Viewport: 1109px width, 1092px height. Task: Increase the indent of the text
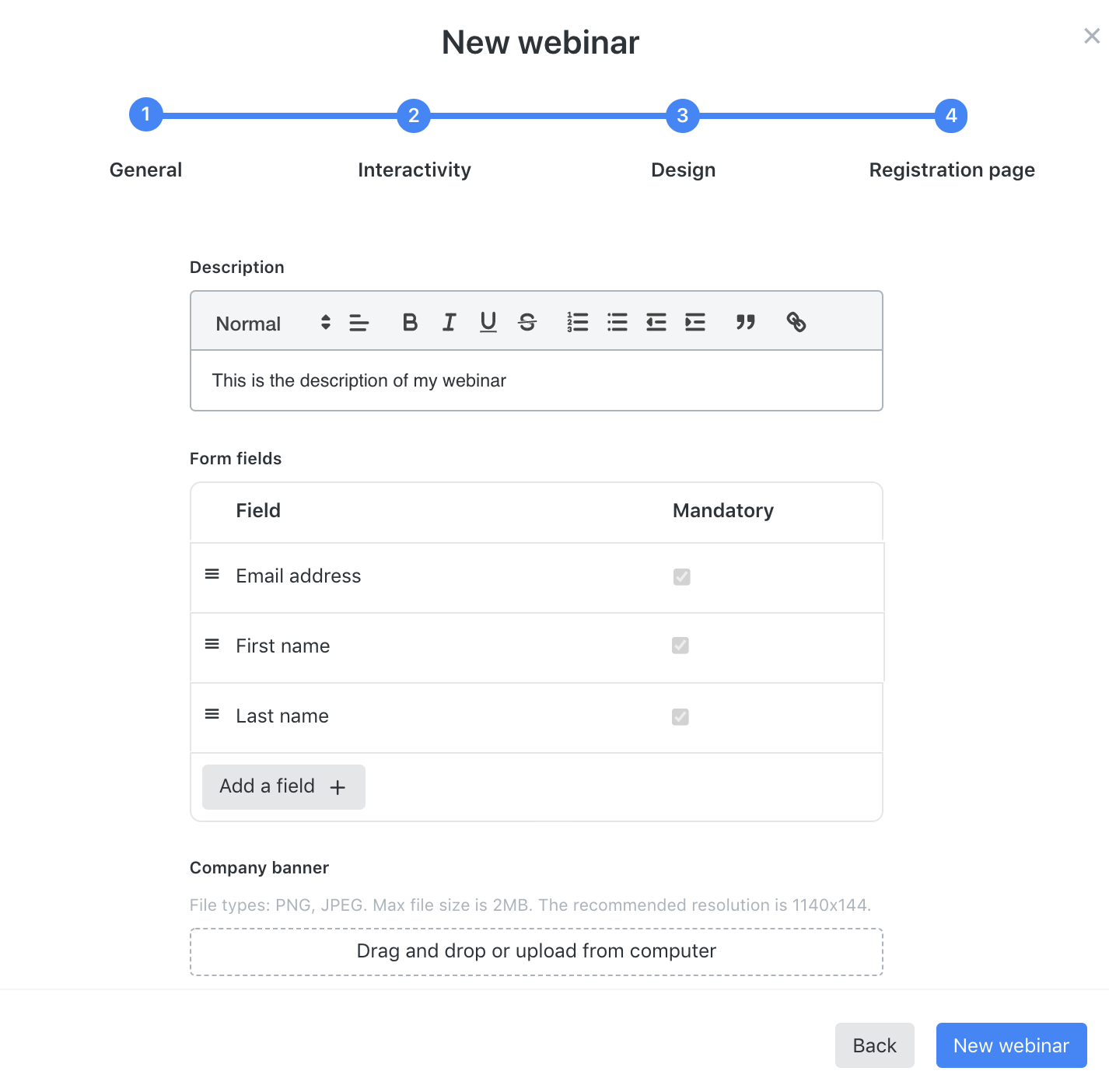coord(694,322)
